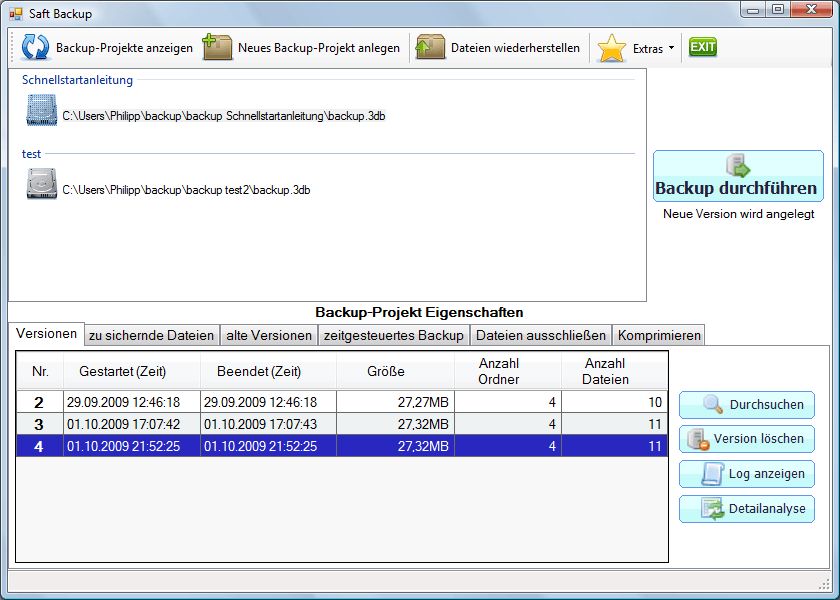Viewport: 840px width, 600px height.
Task: Click the Dateien wiederherstellen restore icon
Action: coord(432,46)
